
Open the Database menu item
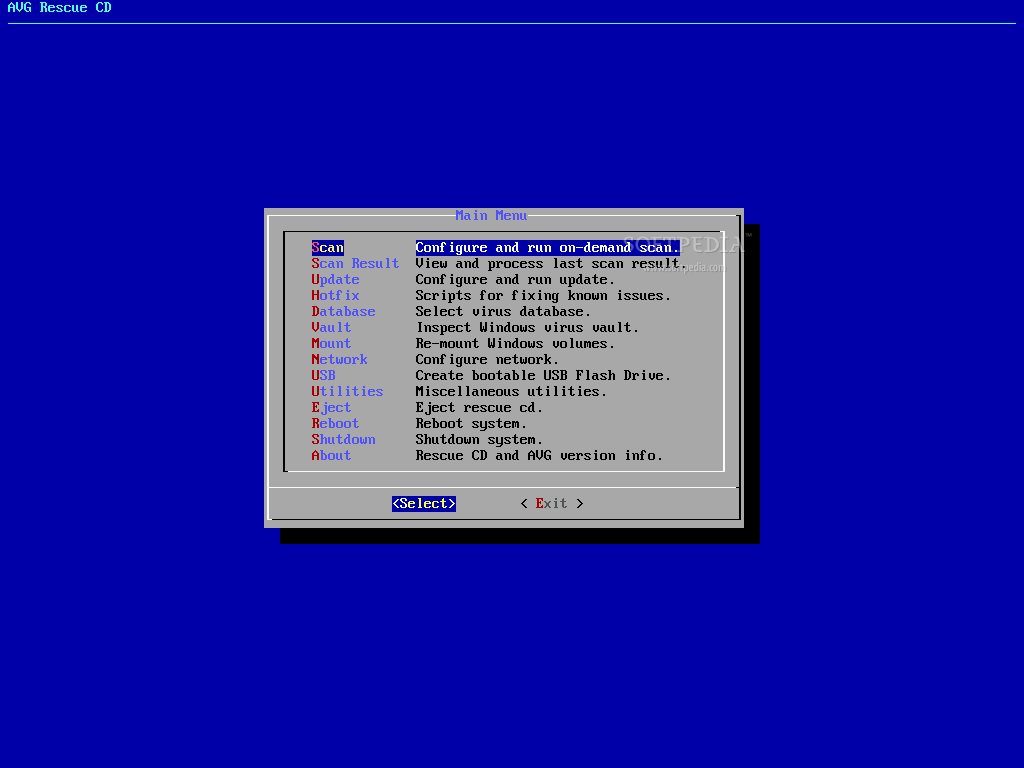[344, 312]
